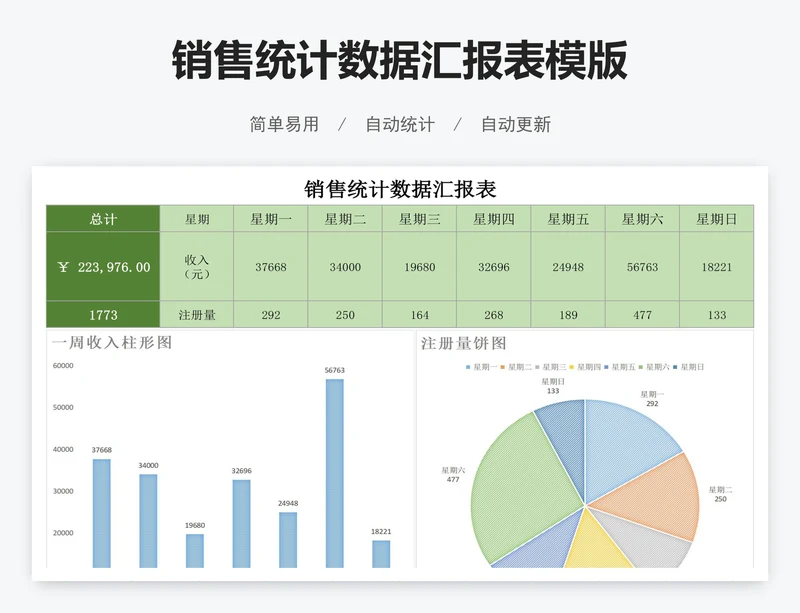Select registration cell 189 in the table
The height and width of the screenshot is (613, 800).
coord(568,314)
